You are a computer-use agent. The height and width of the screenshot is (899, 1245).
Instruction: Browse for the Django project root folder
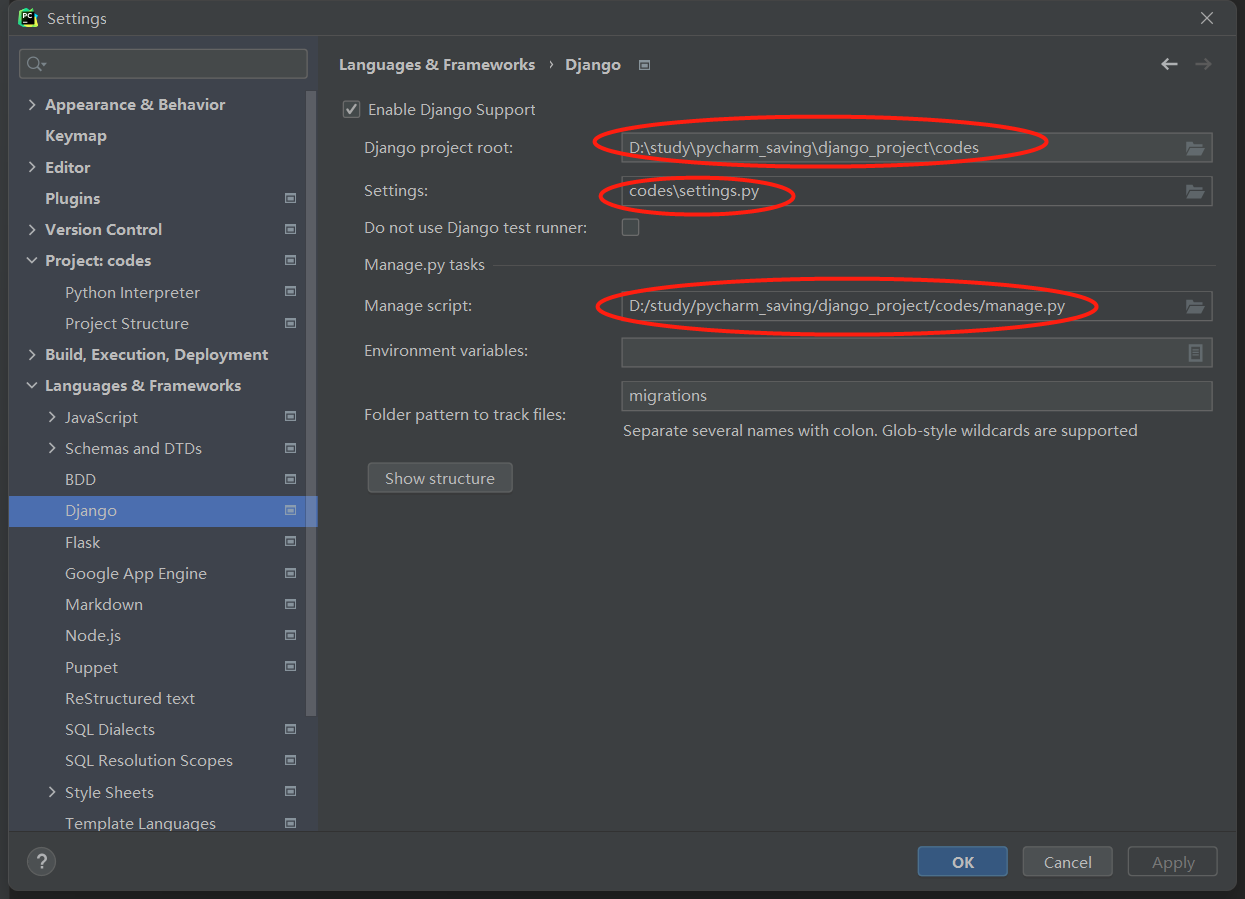click(1195, 148)
